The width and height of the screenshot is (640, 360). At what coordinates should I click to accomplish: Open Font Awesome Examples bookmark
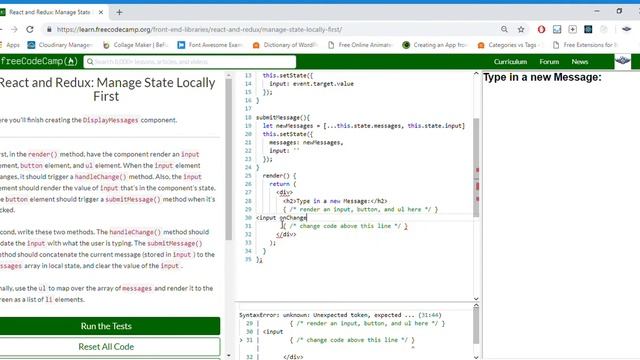[x=211, y=45]
